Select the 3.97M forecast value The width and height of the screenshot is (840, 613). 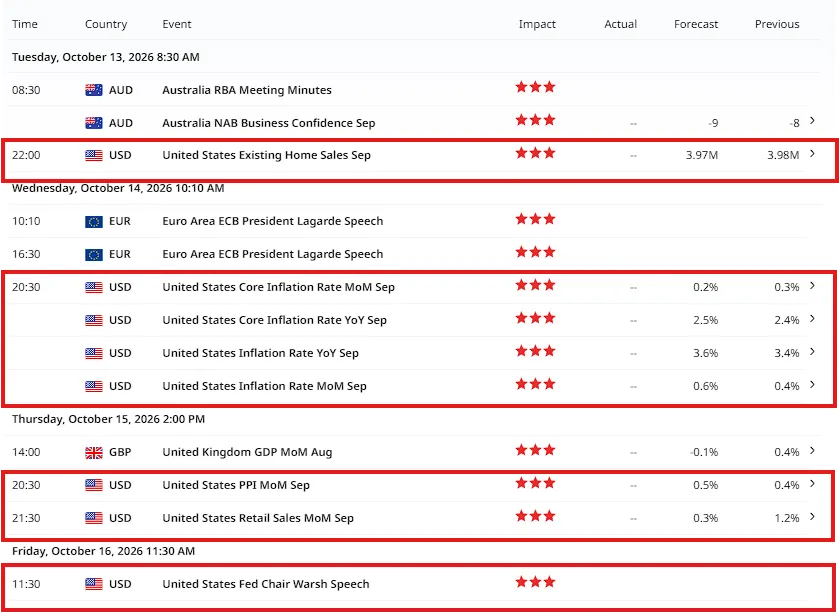coord(702,155)
